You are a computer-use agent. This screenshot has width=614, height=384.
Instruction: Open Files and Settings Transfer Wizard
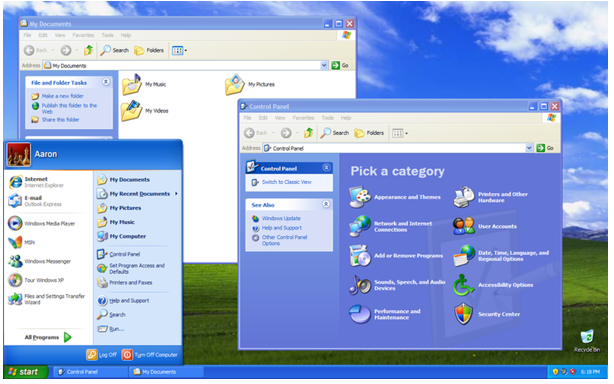tap(47, 299)
